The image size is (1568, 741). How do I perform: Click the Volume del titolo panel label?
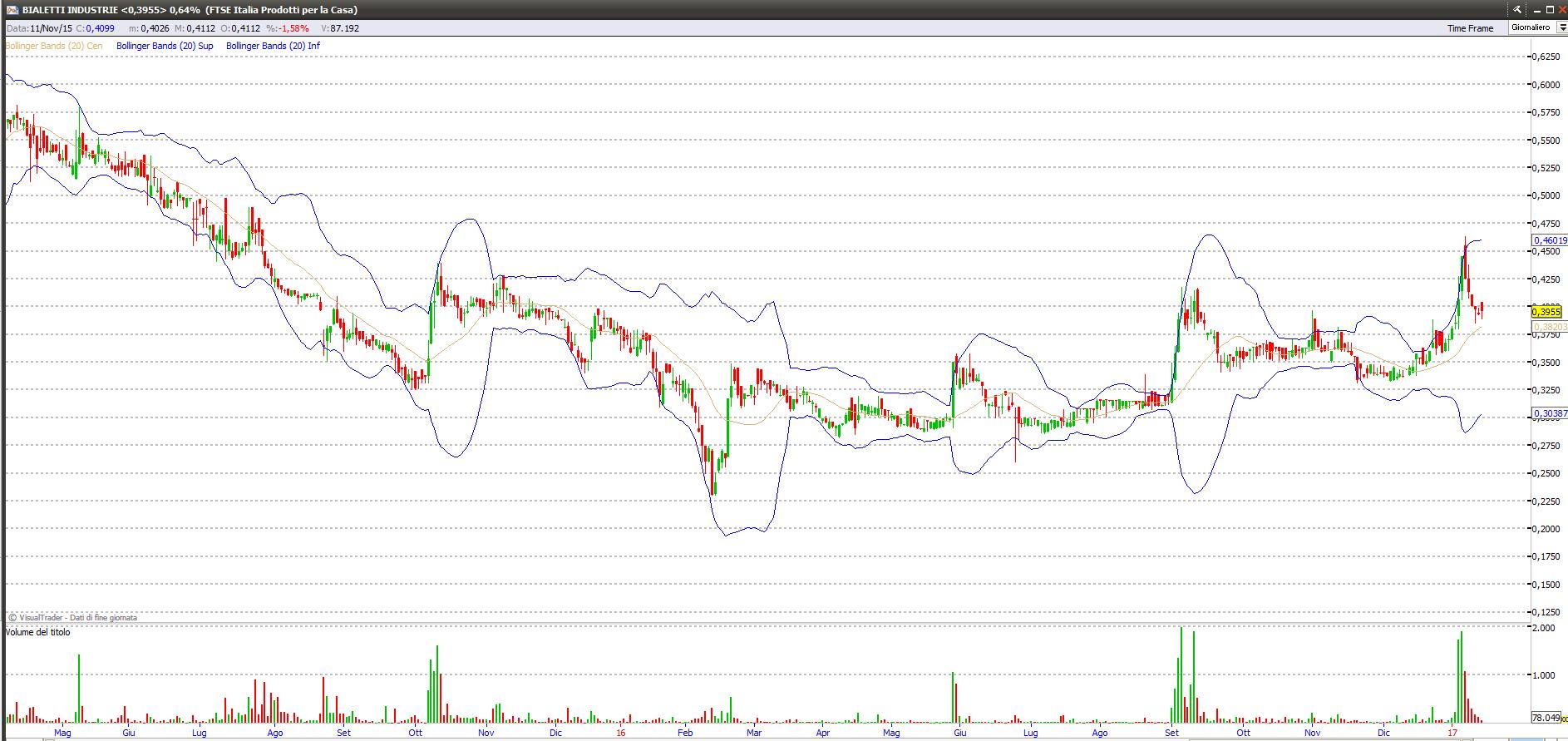pos(38,632)
